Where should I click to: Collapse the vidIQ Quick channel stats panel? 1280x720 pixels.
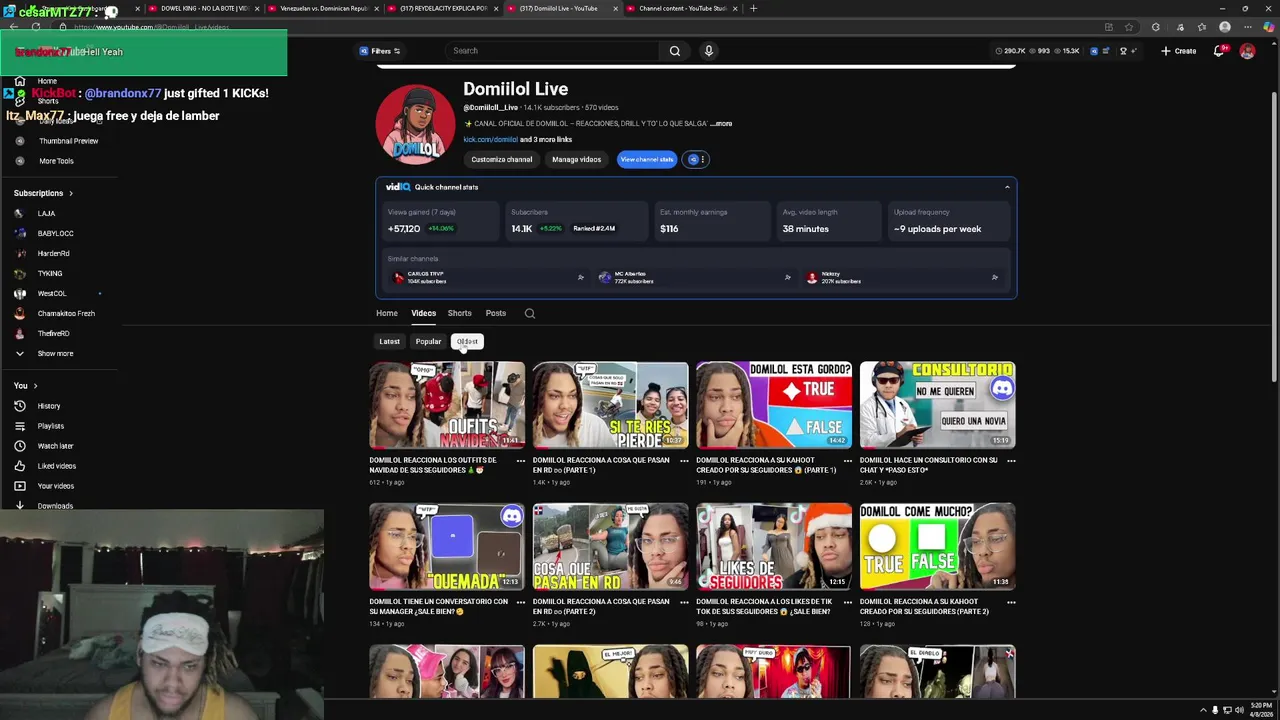[x=1007, y=187]
